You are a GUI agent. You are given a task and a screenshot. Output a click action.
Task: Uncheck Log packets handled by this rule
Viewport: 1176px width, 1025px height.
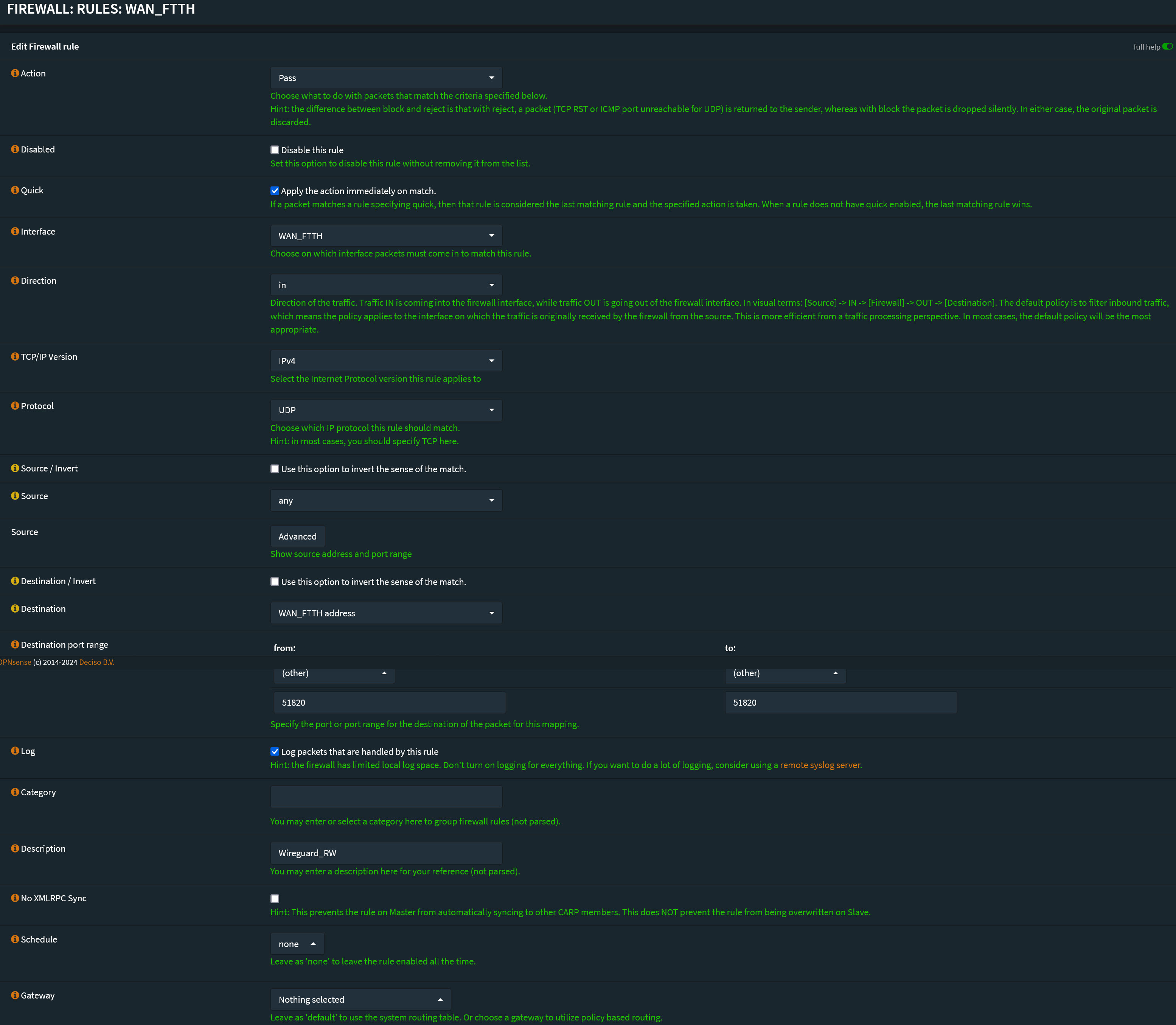[275, 751]
